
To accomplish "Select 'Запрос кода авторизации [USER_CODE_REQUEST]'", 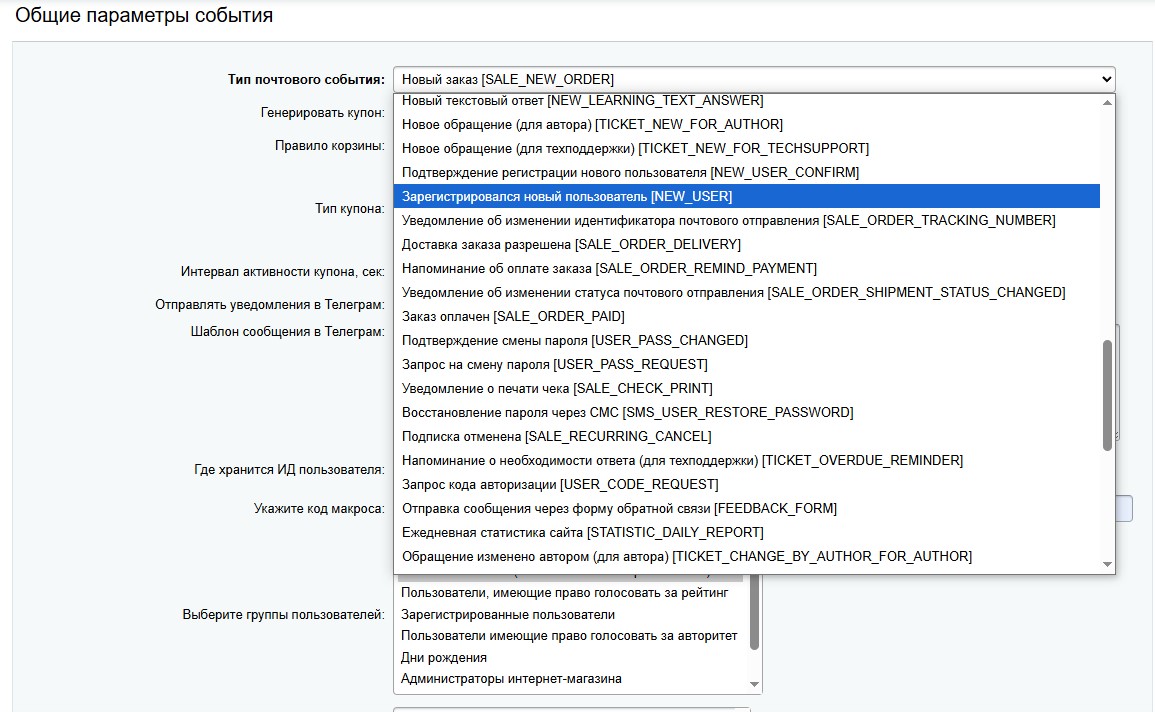I will pos(559,484).
